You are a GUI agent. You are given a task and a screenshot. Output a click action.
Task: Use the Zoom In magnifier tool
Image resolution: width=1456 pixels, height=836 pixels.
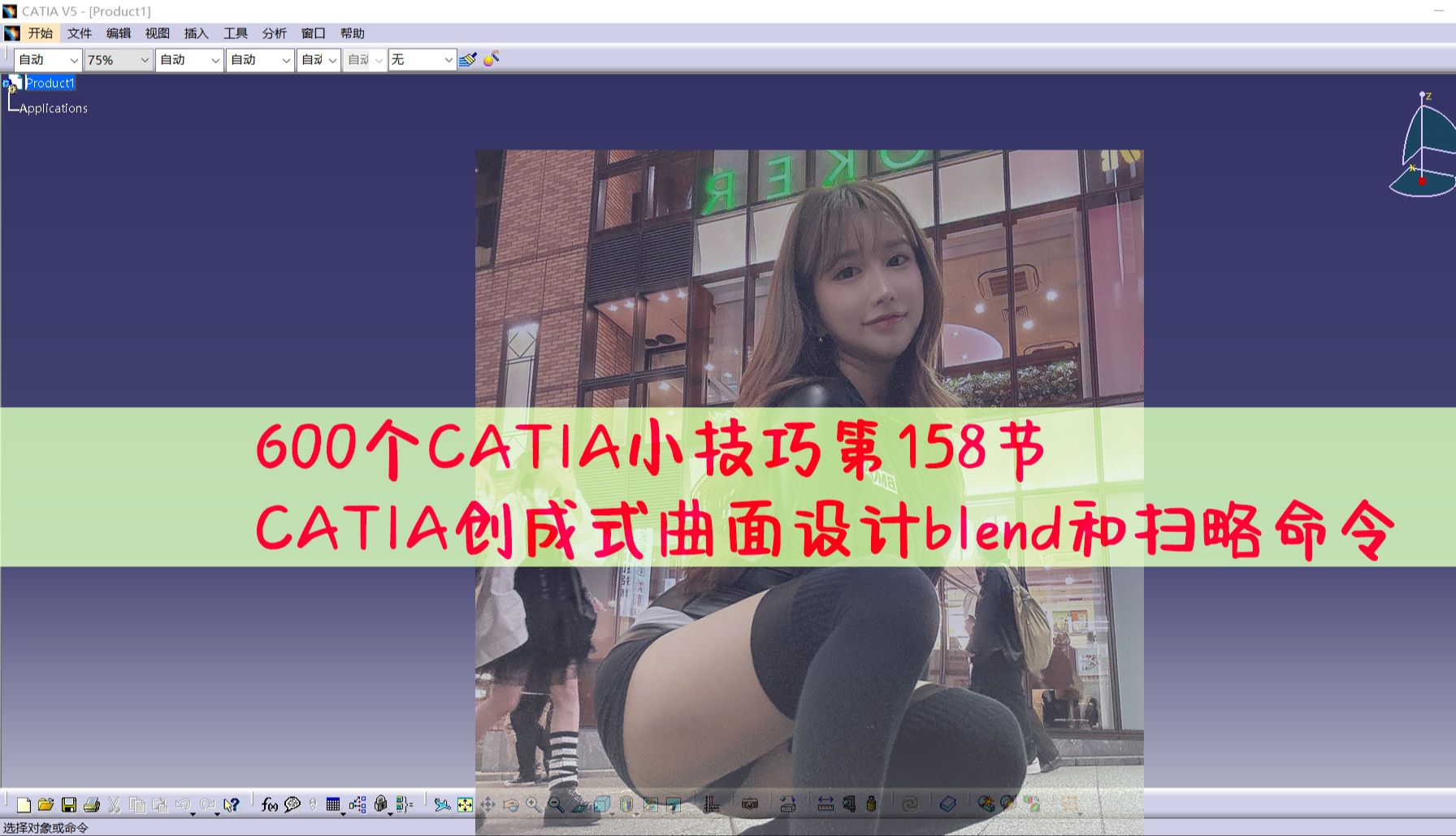(532, 804)
